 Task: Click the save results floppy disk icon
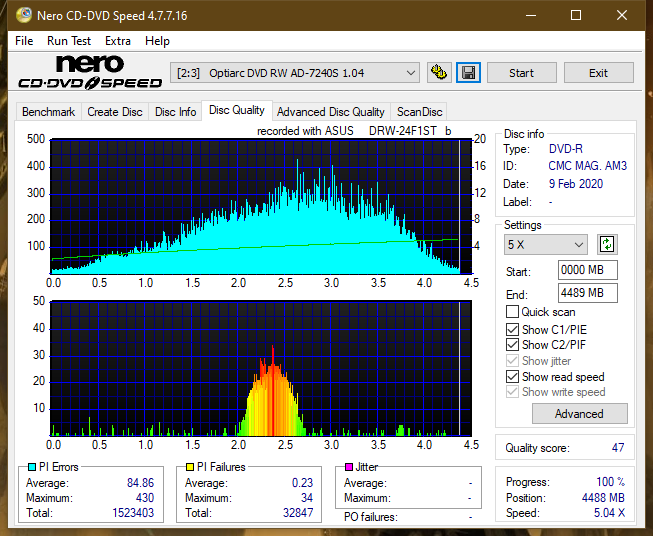point(469,73)
